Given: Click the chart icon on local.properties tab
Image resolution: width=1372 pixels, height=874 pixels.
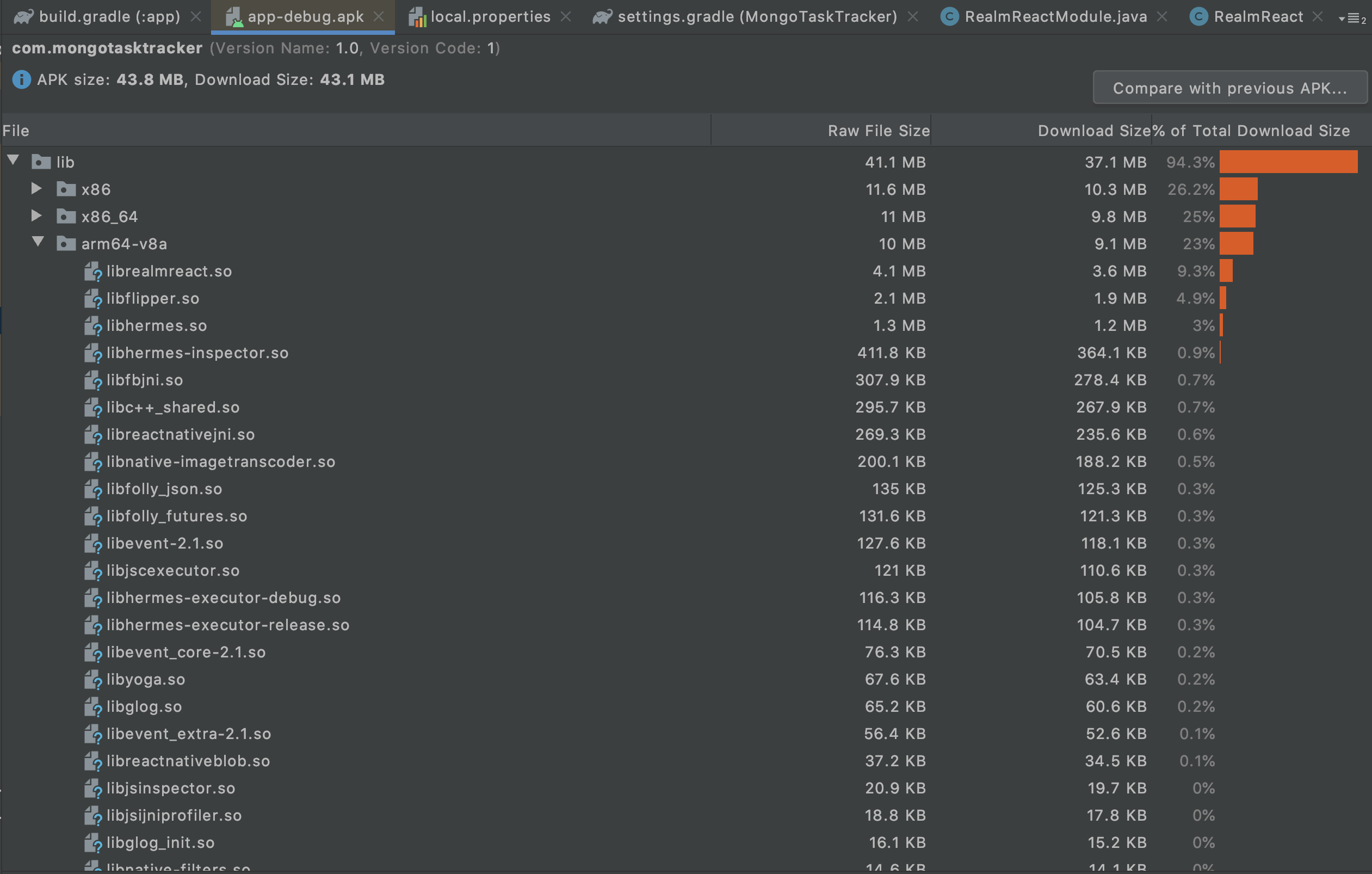Looking at the screenshot, I should 417,16.
